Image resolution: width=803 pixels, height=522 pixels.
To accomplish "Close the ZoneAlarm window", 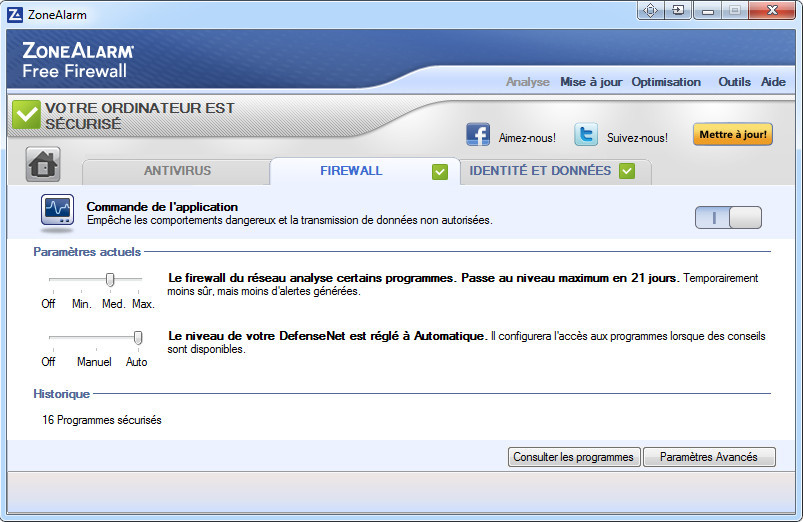I will pyautogui.click(x=772, y=10).
